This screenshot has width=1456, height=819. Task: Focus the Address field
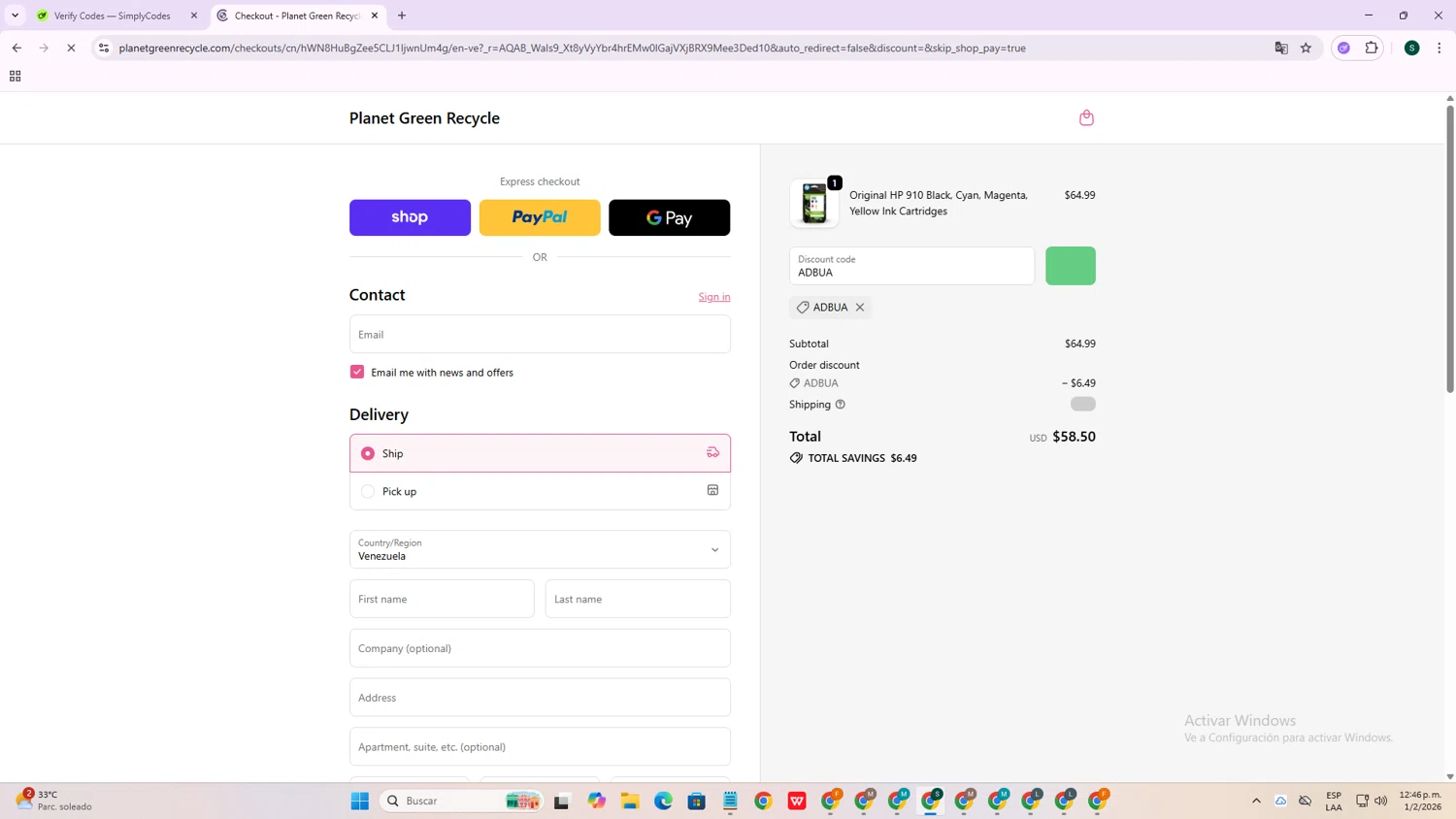[x=540, y=698]
